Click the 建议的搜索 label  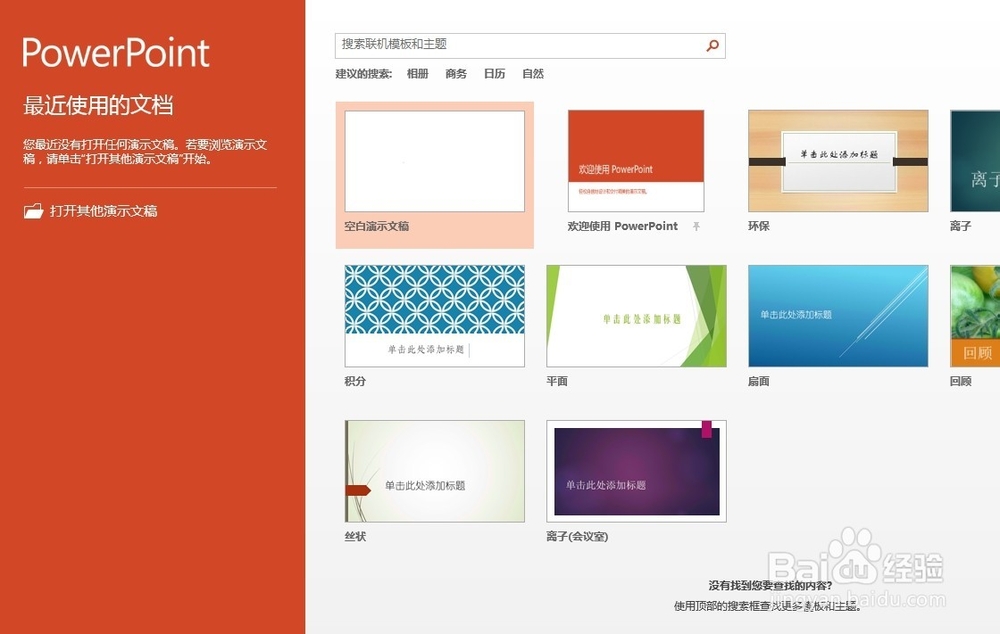(x=364, y=74)
